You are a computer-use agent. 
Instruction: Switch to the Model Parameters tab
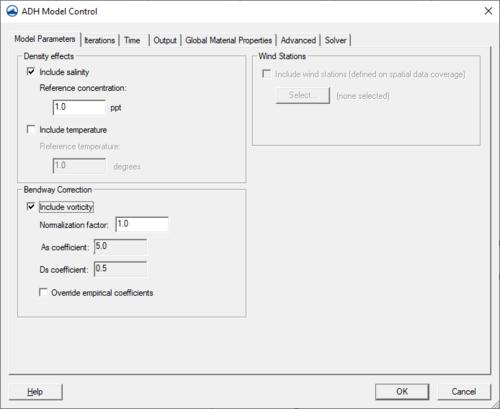click(45, 39)
